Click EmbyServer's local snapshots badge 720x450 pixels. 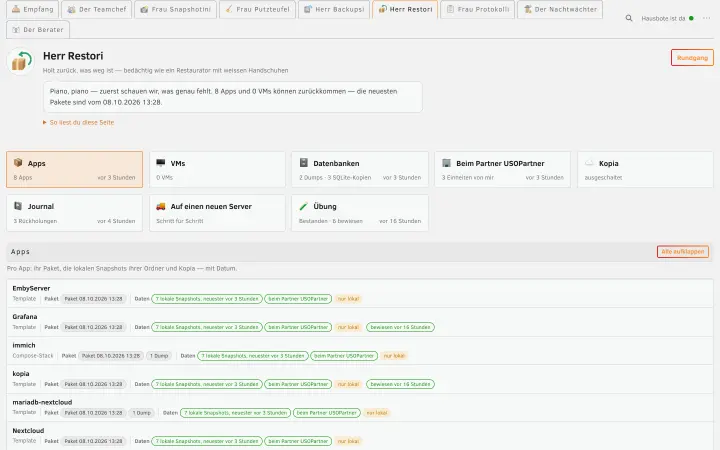click(x=207, y=299)
